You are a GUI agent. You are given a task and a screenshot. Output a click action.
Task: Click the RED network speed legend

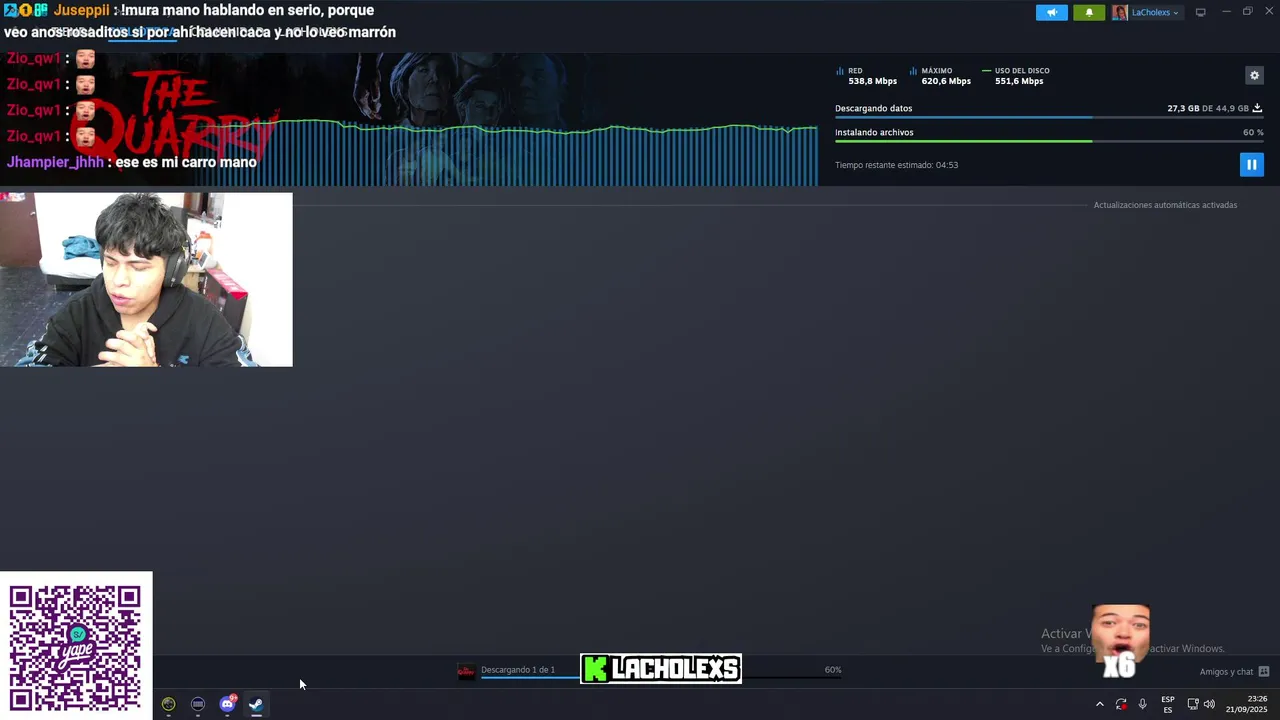(866, 76)
